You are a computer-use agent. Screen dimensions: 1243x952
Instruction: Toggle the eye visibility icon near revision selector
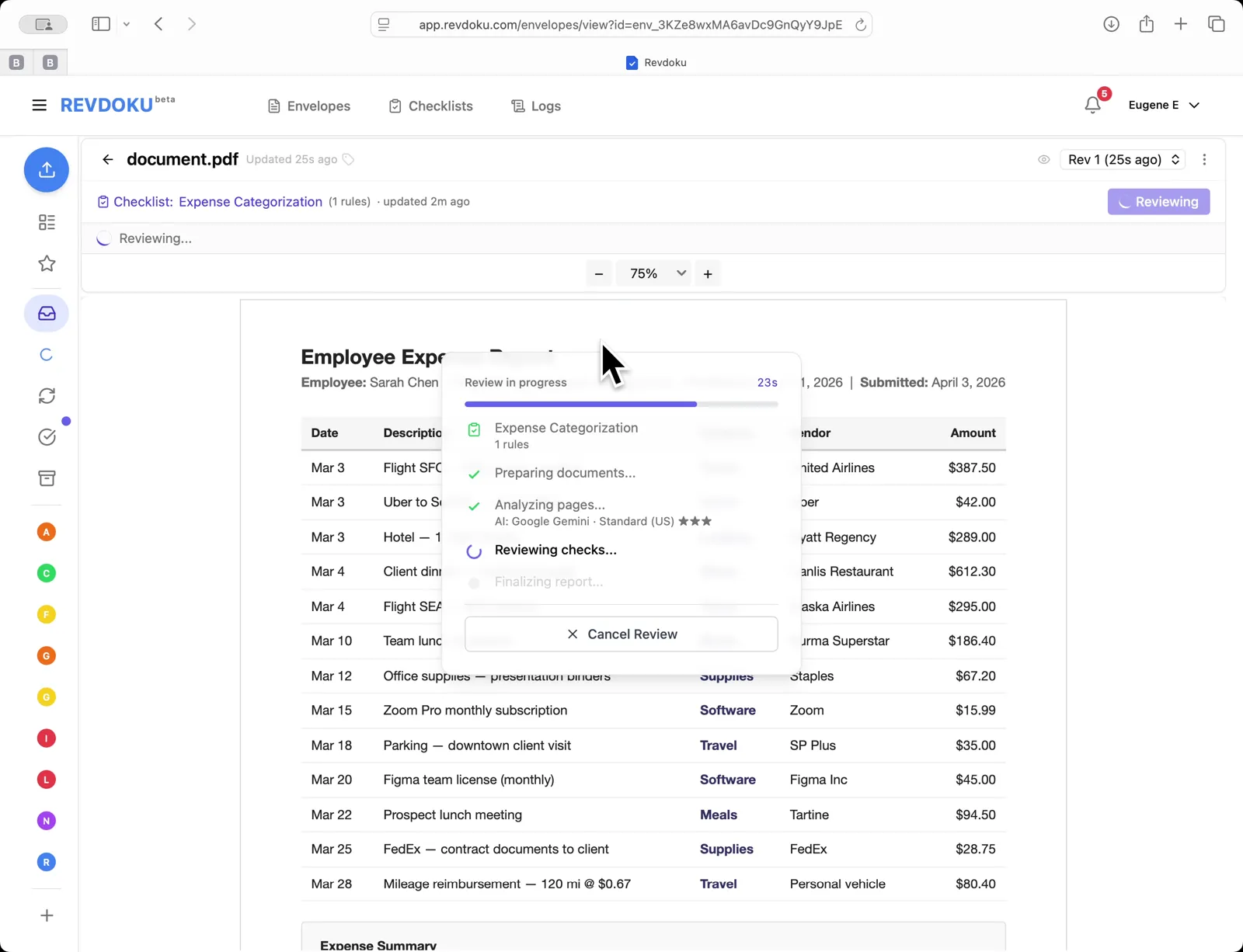click(x=1044, y=160)
